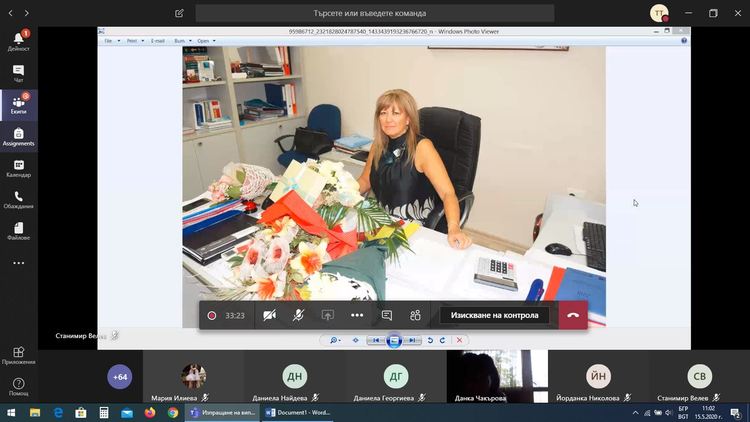Screen dimensions: 750x422
Task: Toggle the camera in call toolbar
Action: 269,315
